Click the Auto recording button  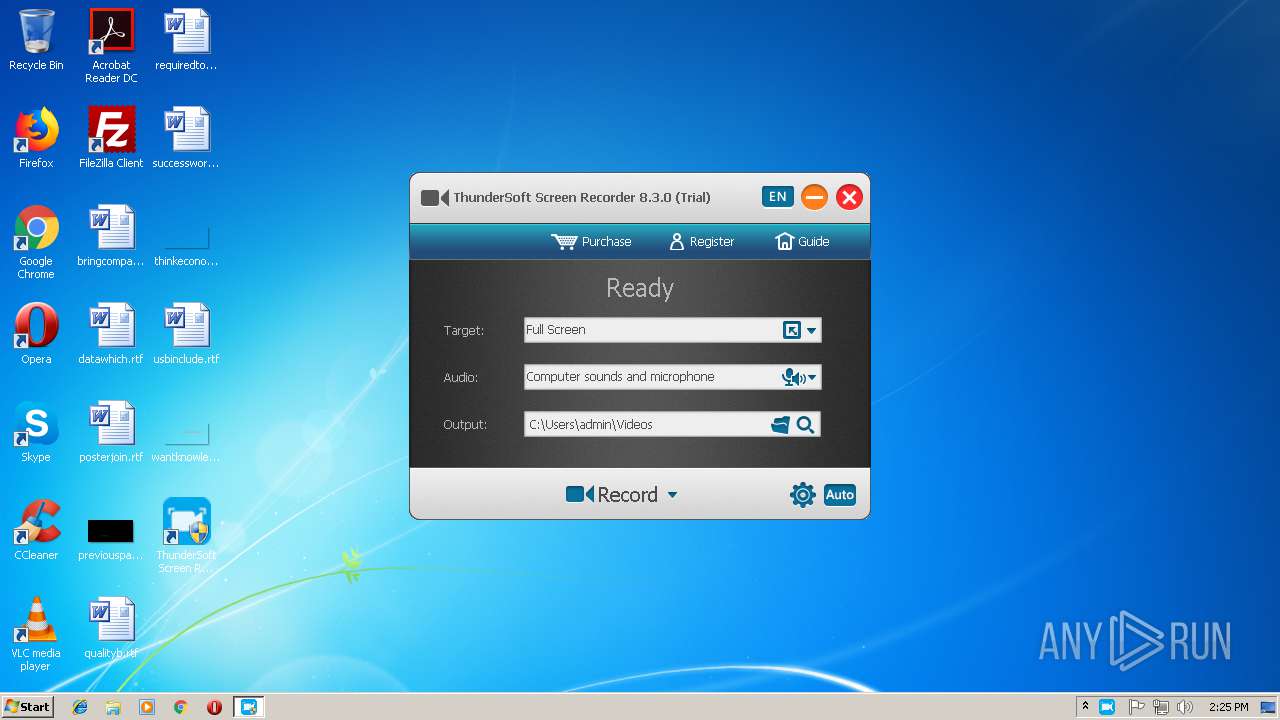tap(840, 495)
